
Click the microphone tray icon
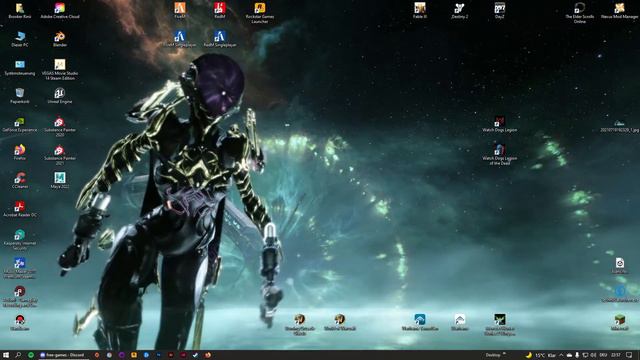point(577,355)
